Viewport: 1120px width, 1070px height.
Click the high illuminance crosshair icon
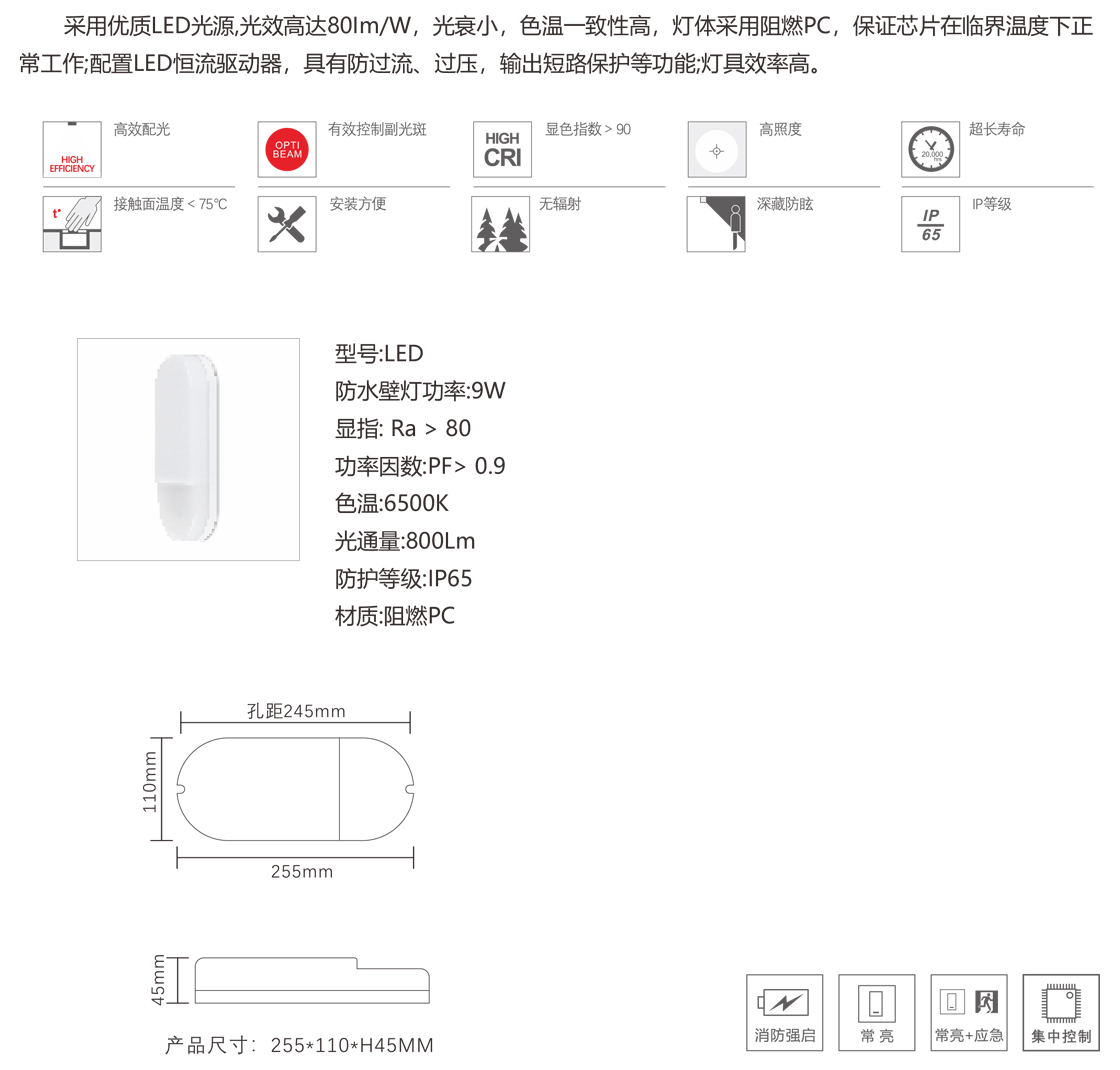(717, 149)
